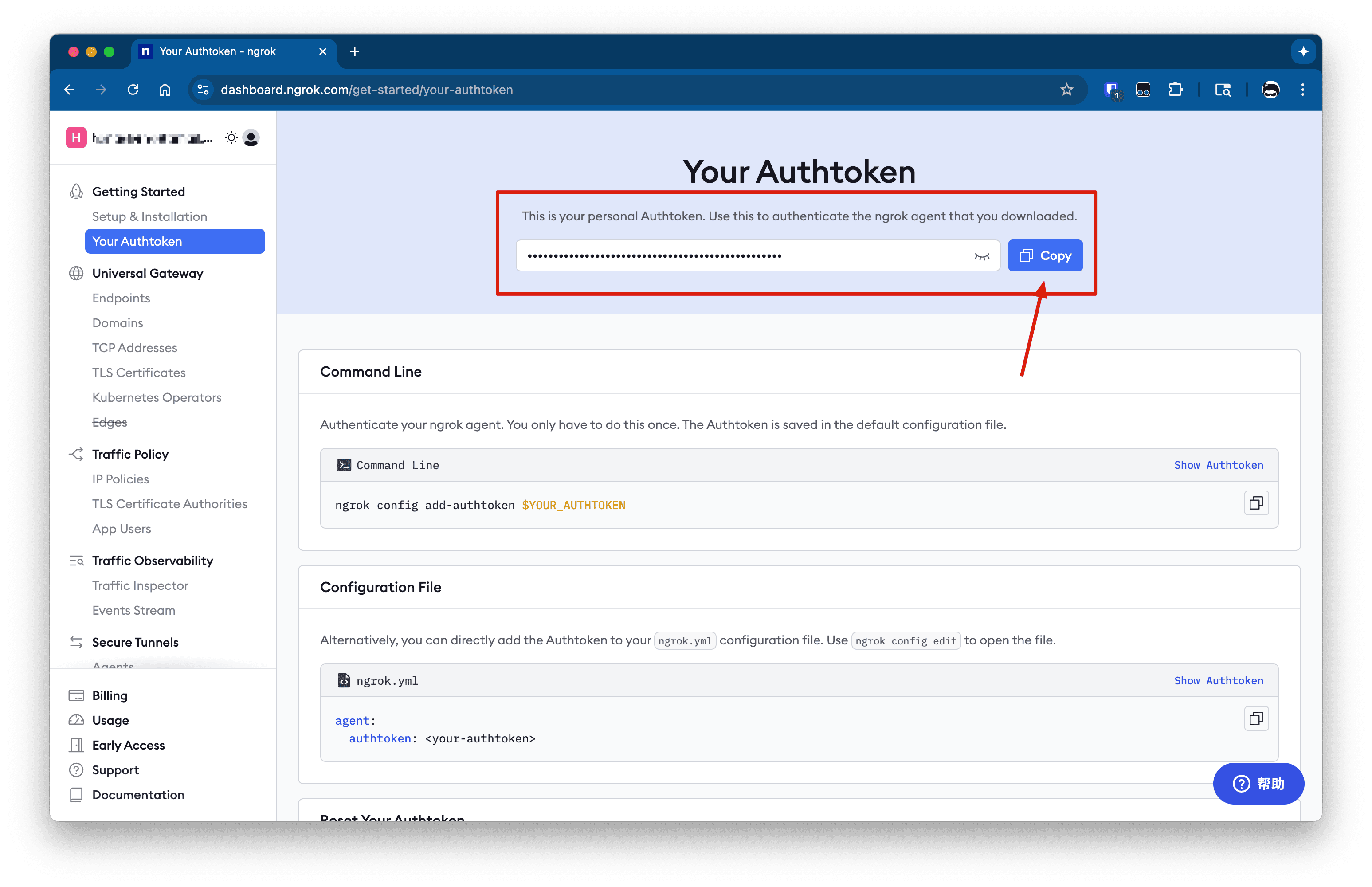
Task: Click the masked authtoken field
Action: pyautogui.click(x=758, y=256)
